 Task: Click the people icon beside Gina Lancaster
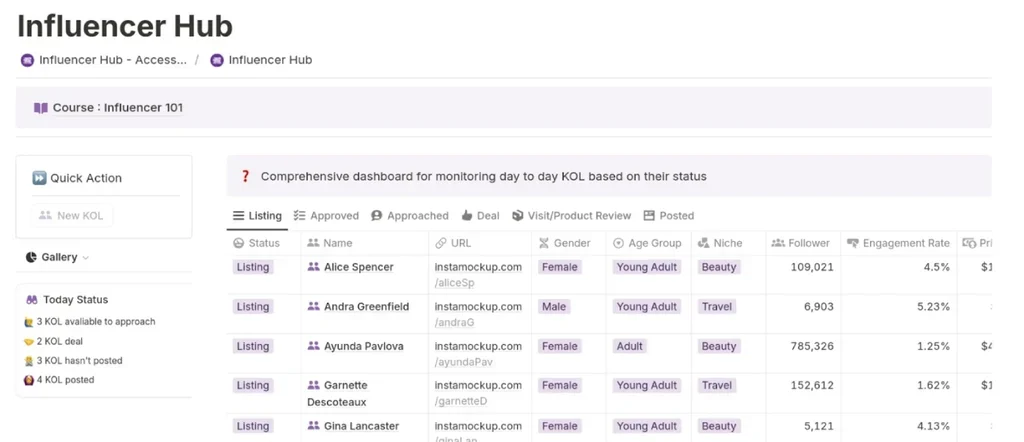(313, 426)
